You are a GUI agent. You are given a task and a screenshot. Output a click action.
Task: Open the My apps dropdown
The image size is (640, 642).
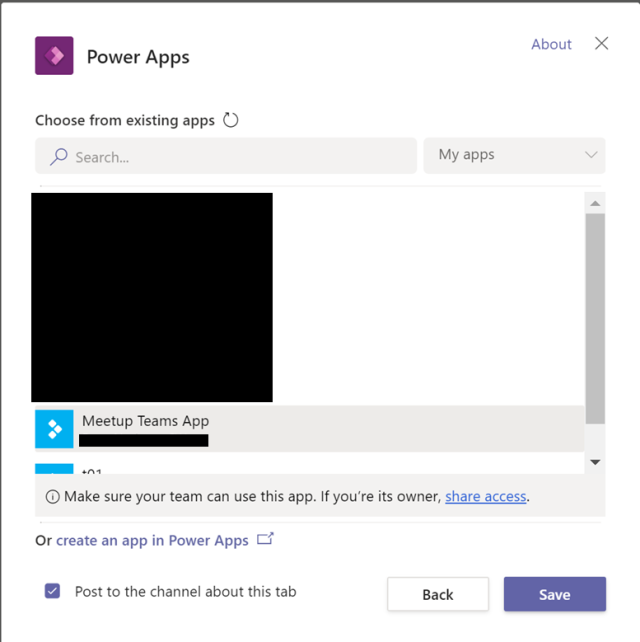click(x=514, y=156)
